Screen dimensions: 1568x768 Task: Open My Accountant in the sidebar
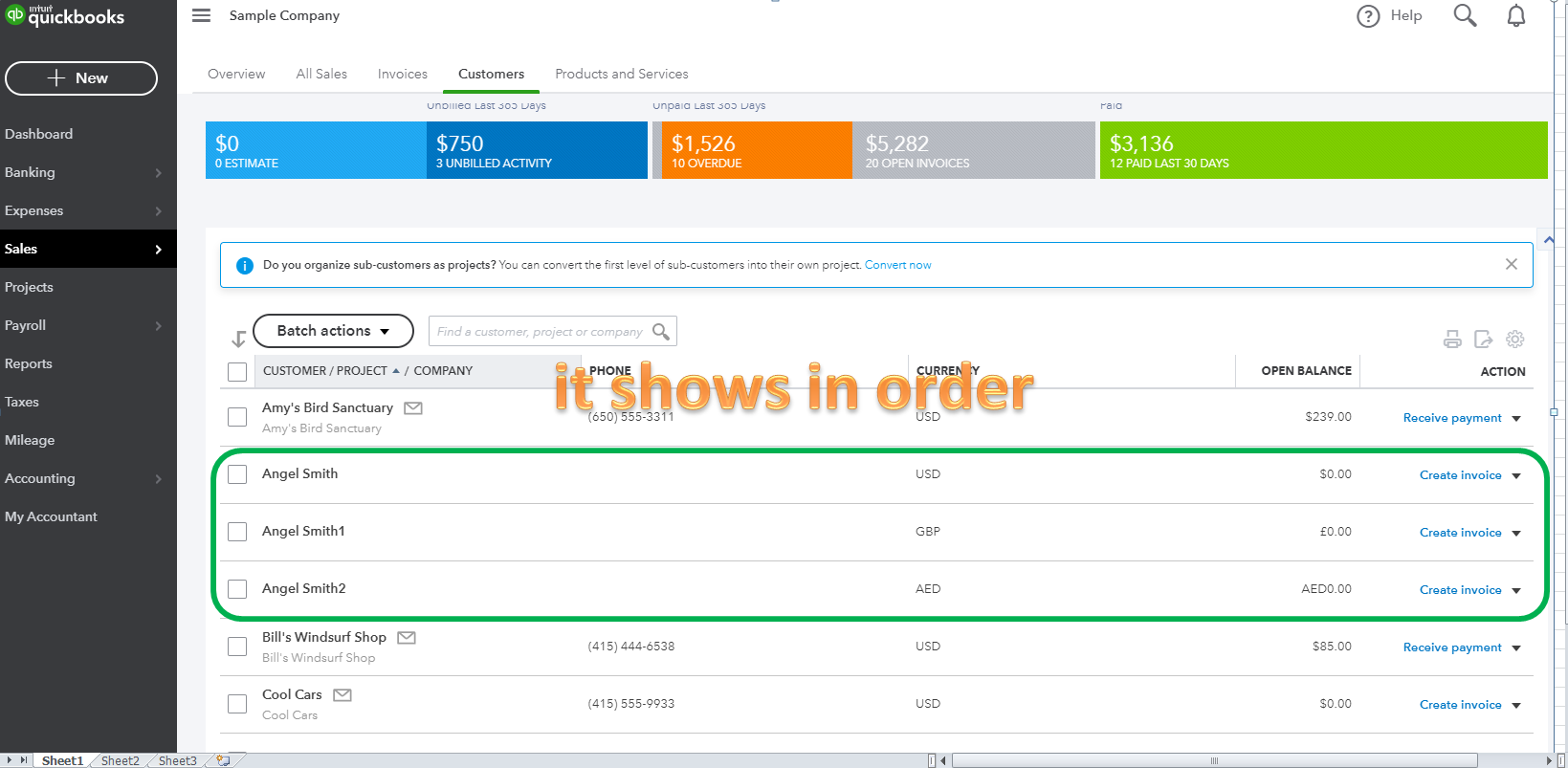coord(51,516)
